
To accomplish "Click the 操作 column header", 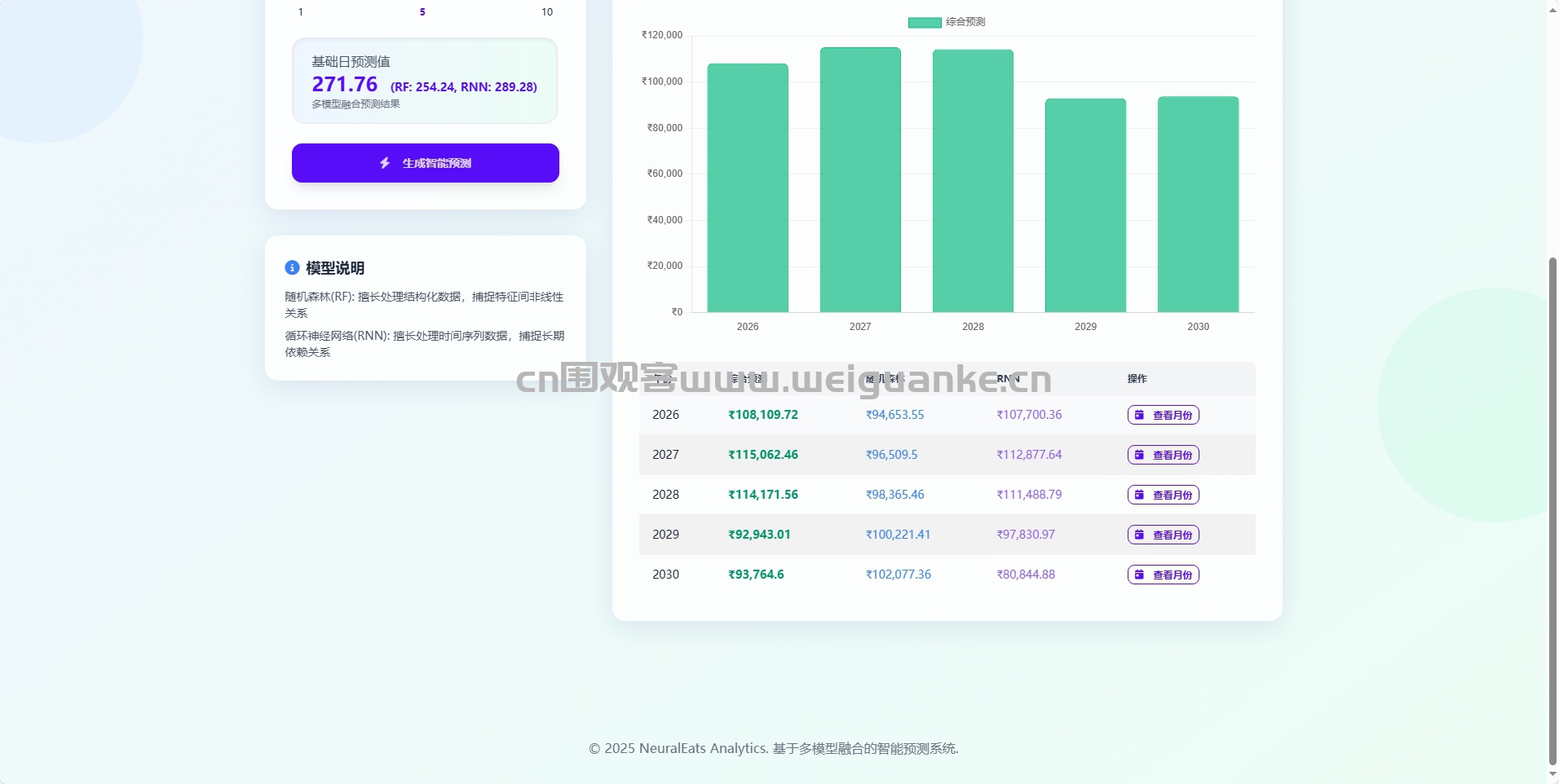I will pyautogui.click(x=1137, y=379).
